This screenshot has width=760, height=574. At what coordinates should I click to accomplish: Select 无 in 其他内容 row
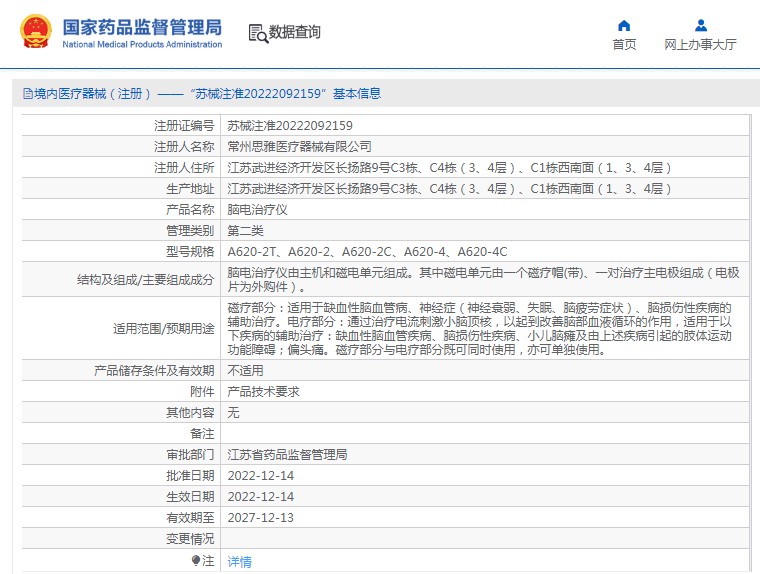[233, 413]
